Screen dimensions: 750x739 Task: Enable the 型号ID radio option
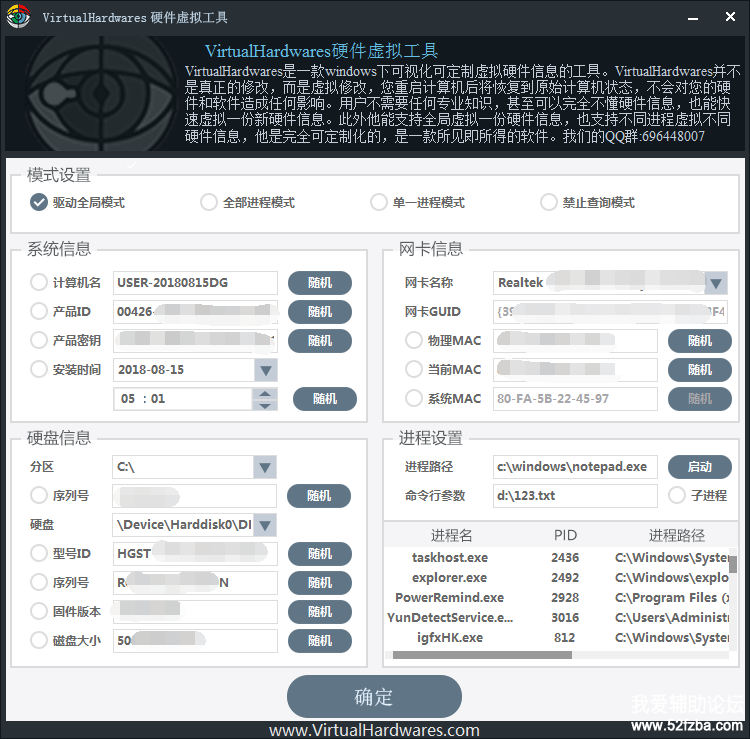(x=39, y=553)
